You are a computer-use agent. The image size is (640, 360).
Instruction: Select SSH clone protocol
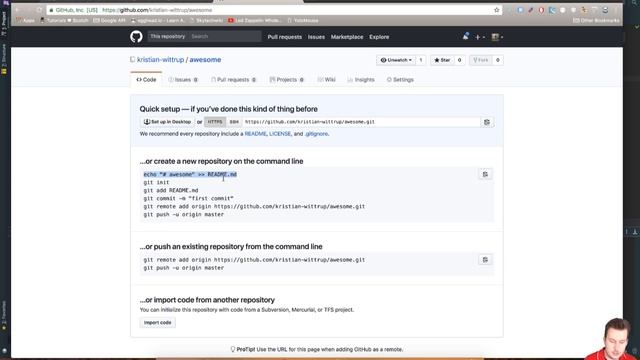tap(234, 122)
